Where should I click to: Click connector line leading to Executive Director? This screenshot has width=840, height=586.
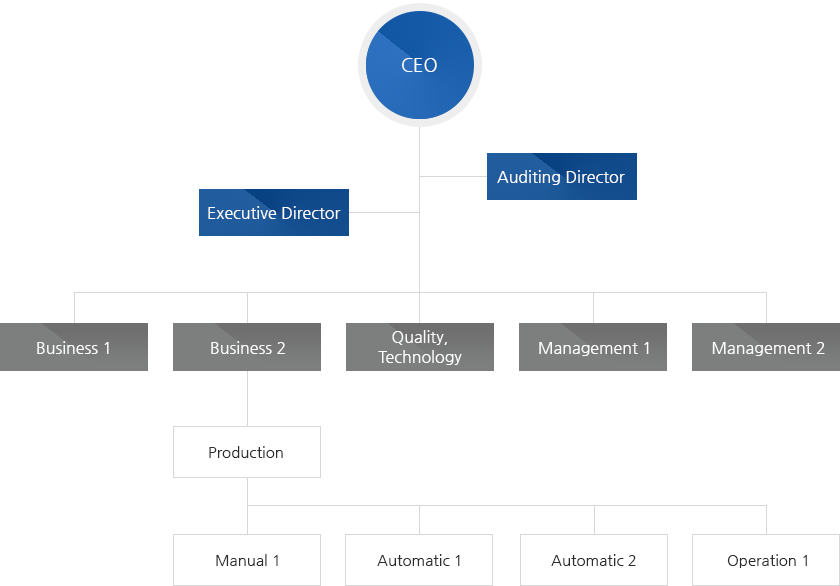point(384,212)
